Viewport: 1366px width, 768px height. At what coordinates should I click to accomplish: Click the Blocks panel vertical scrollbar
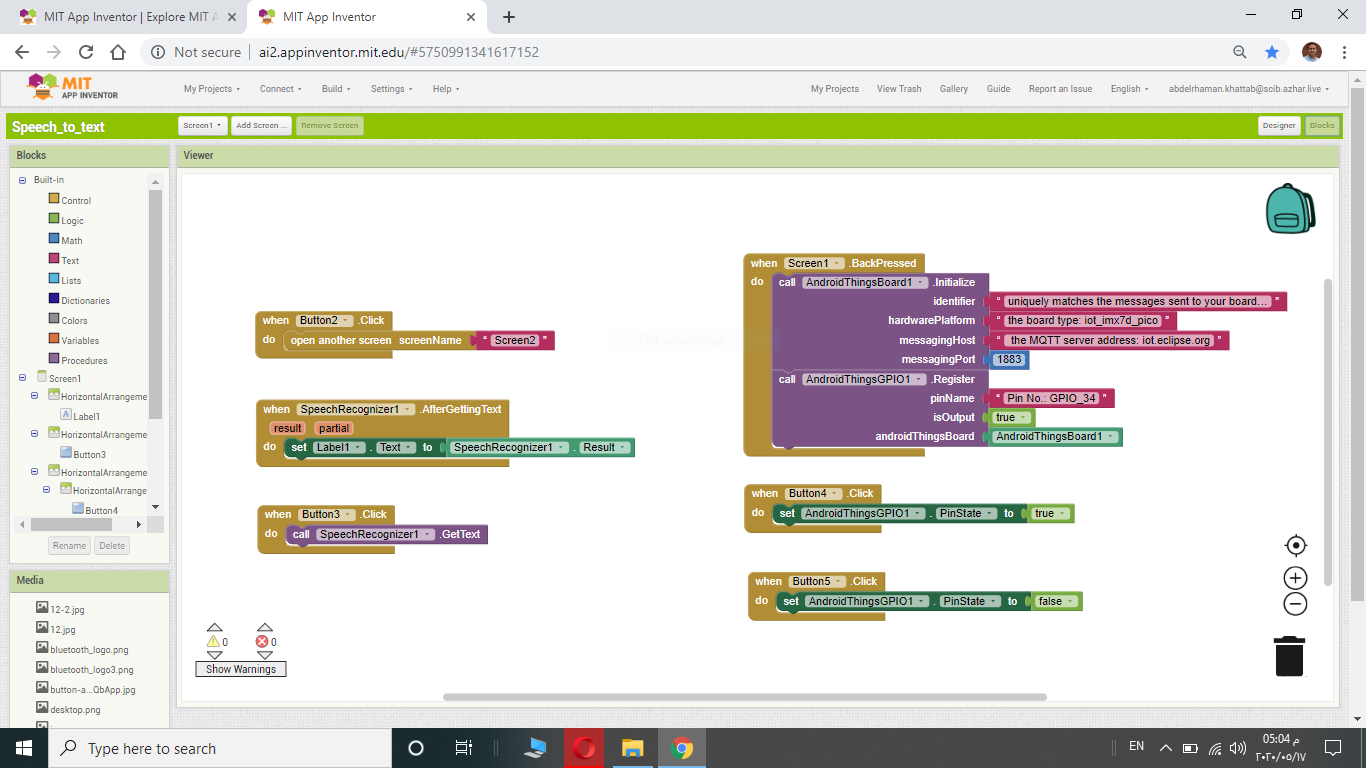click(x=155, y=304)
